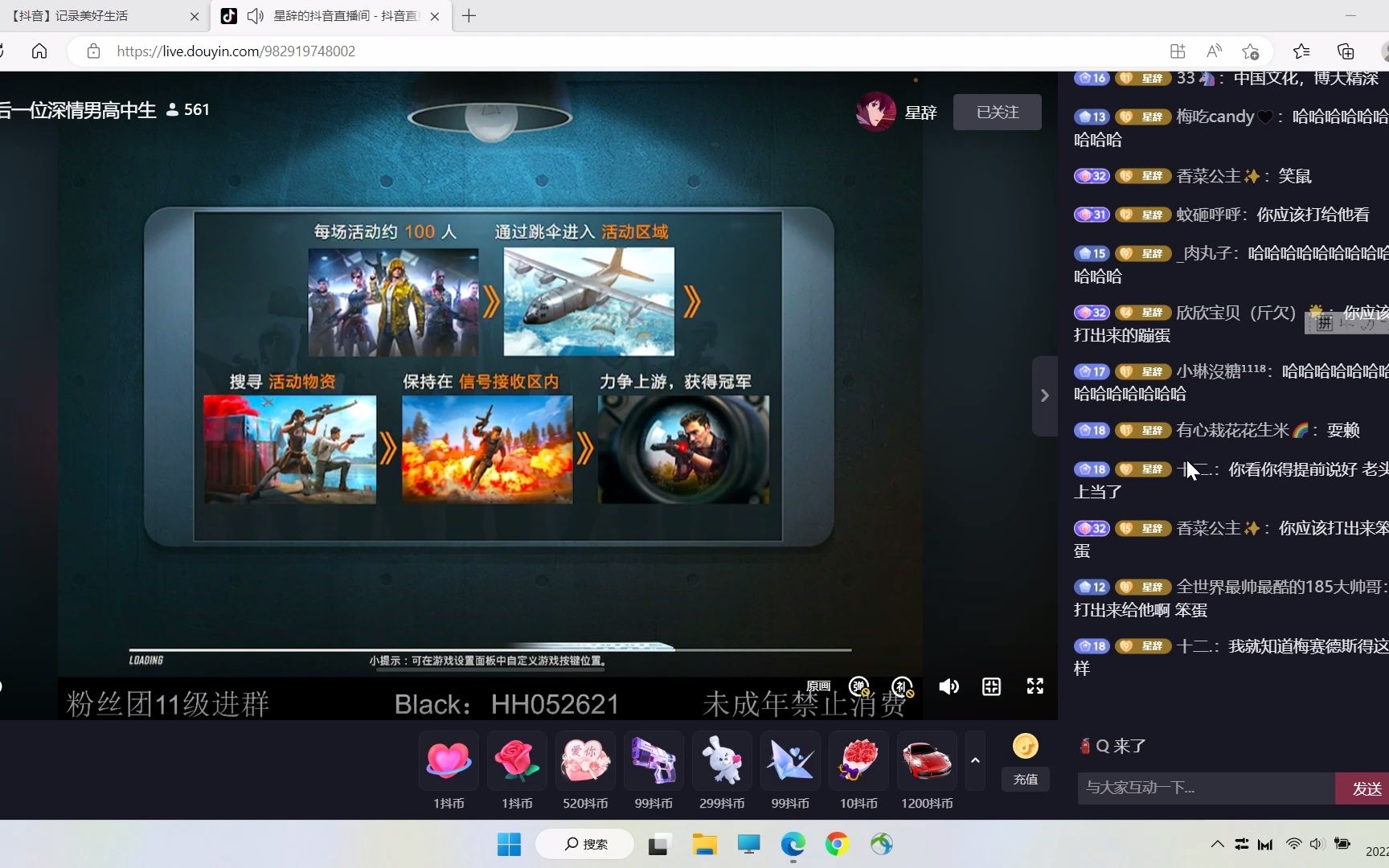This screenshot has width=1389, height=868.
Task: Open the Favorites list
Action: click(1302, 51)
